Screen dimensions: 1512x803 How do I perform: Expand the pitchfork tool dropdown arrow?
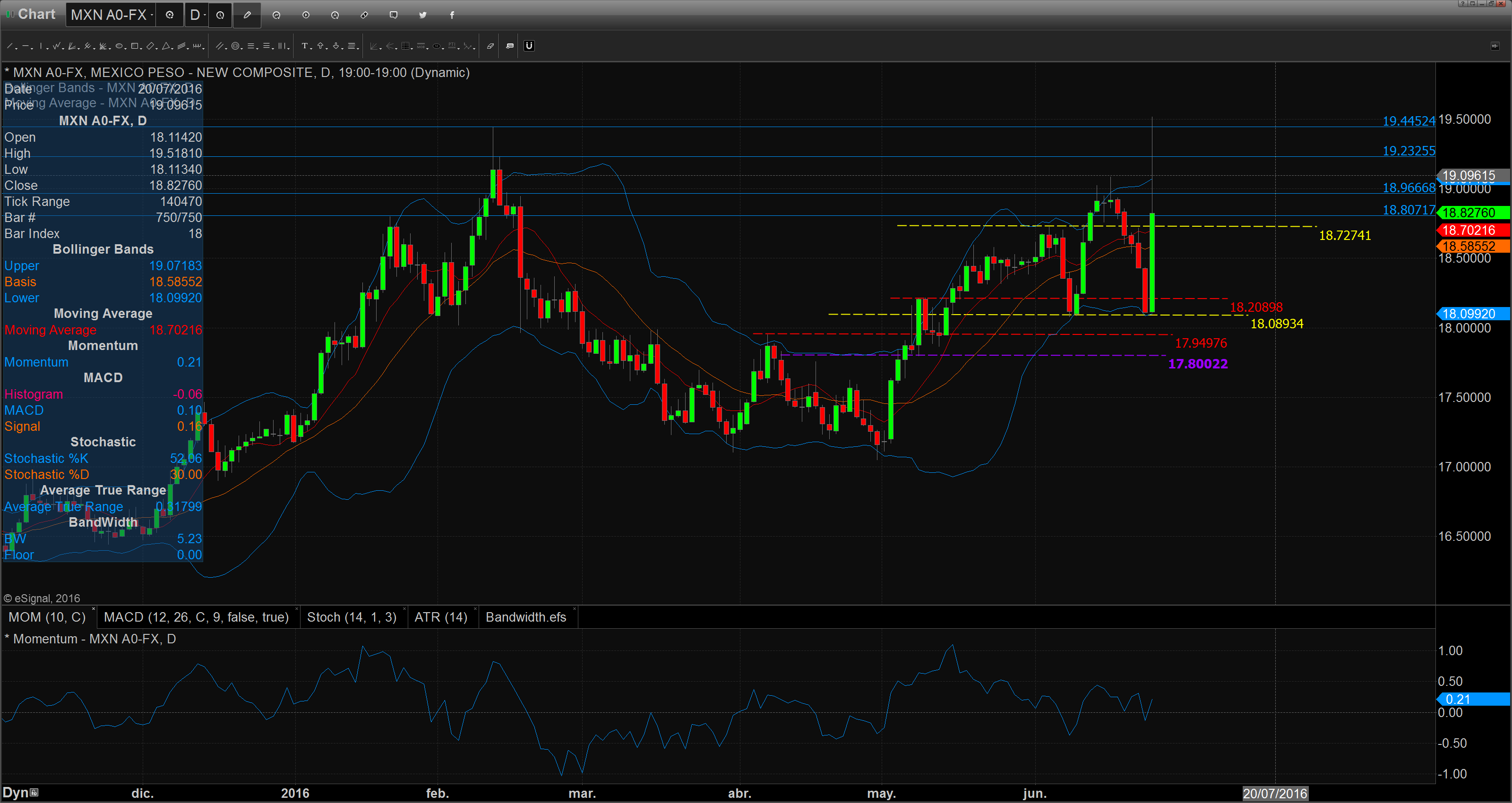tap(94, 49)
